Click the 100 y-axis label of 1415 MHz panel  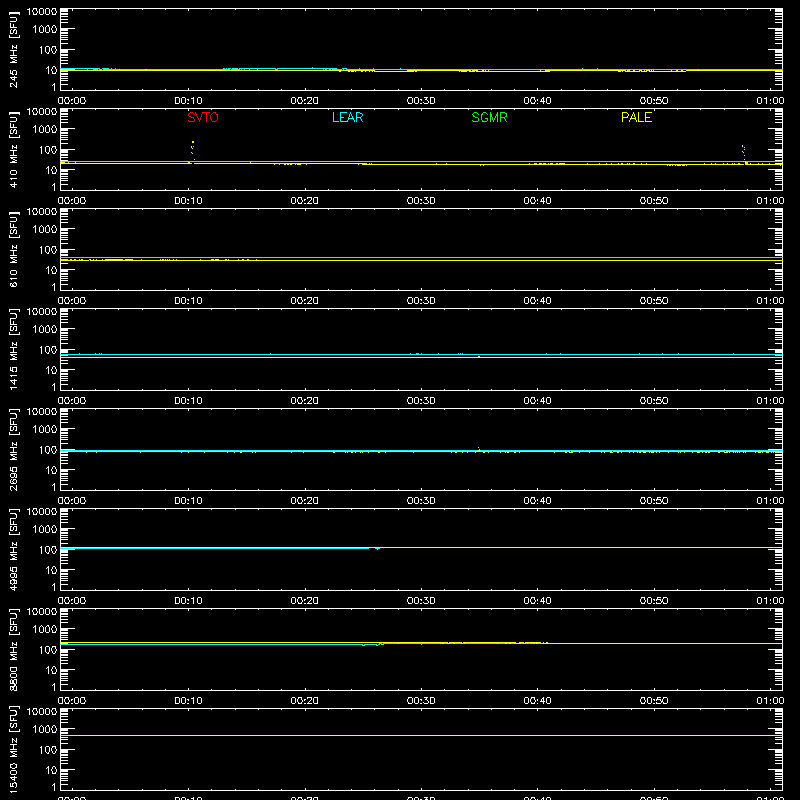(48, 349)
